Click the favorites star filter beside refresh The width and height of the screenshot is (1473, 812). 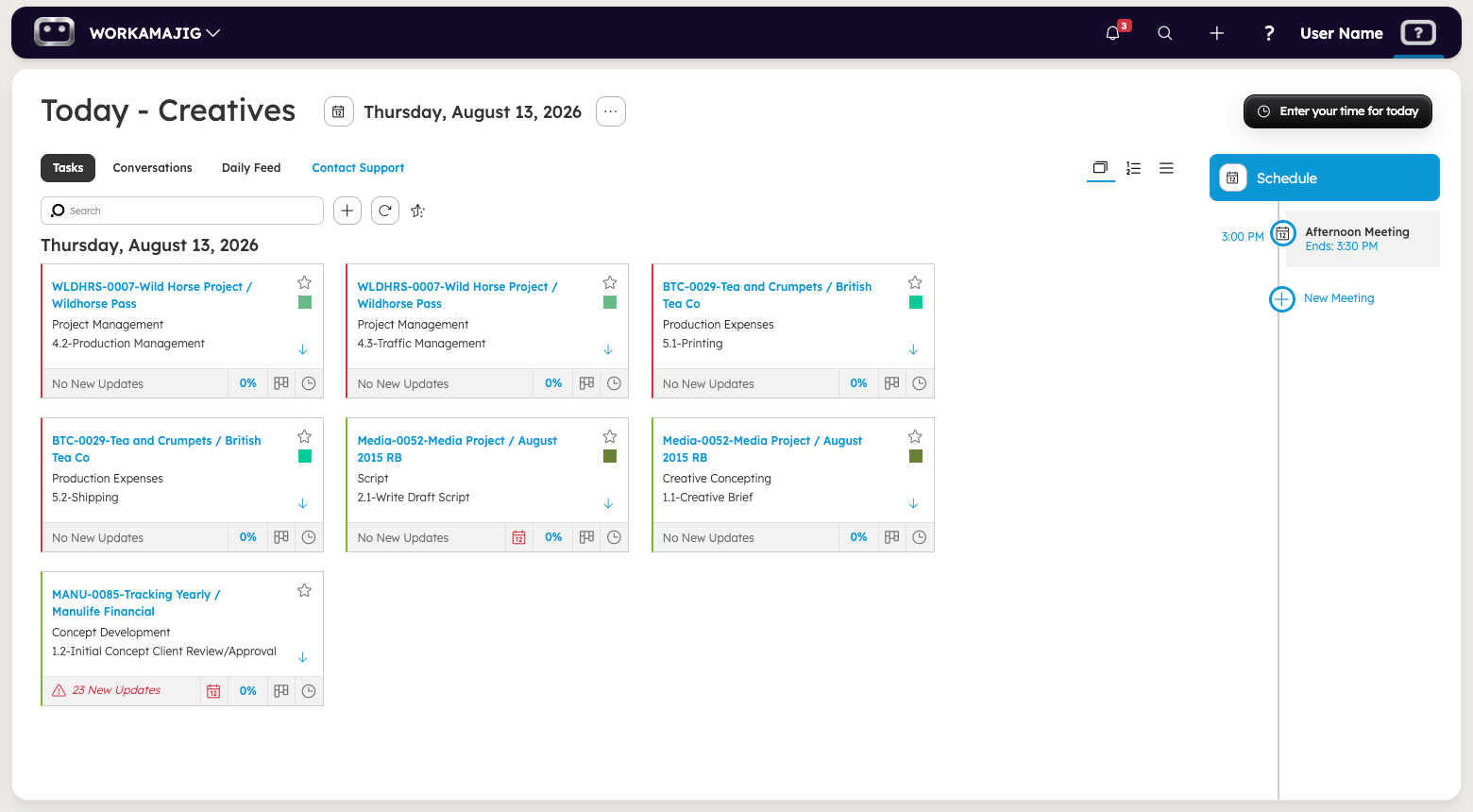tap(418, 211)
